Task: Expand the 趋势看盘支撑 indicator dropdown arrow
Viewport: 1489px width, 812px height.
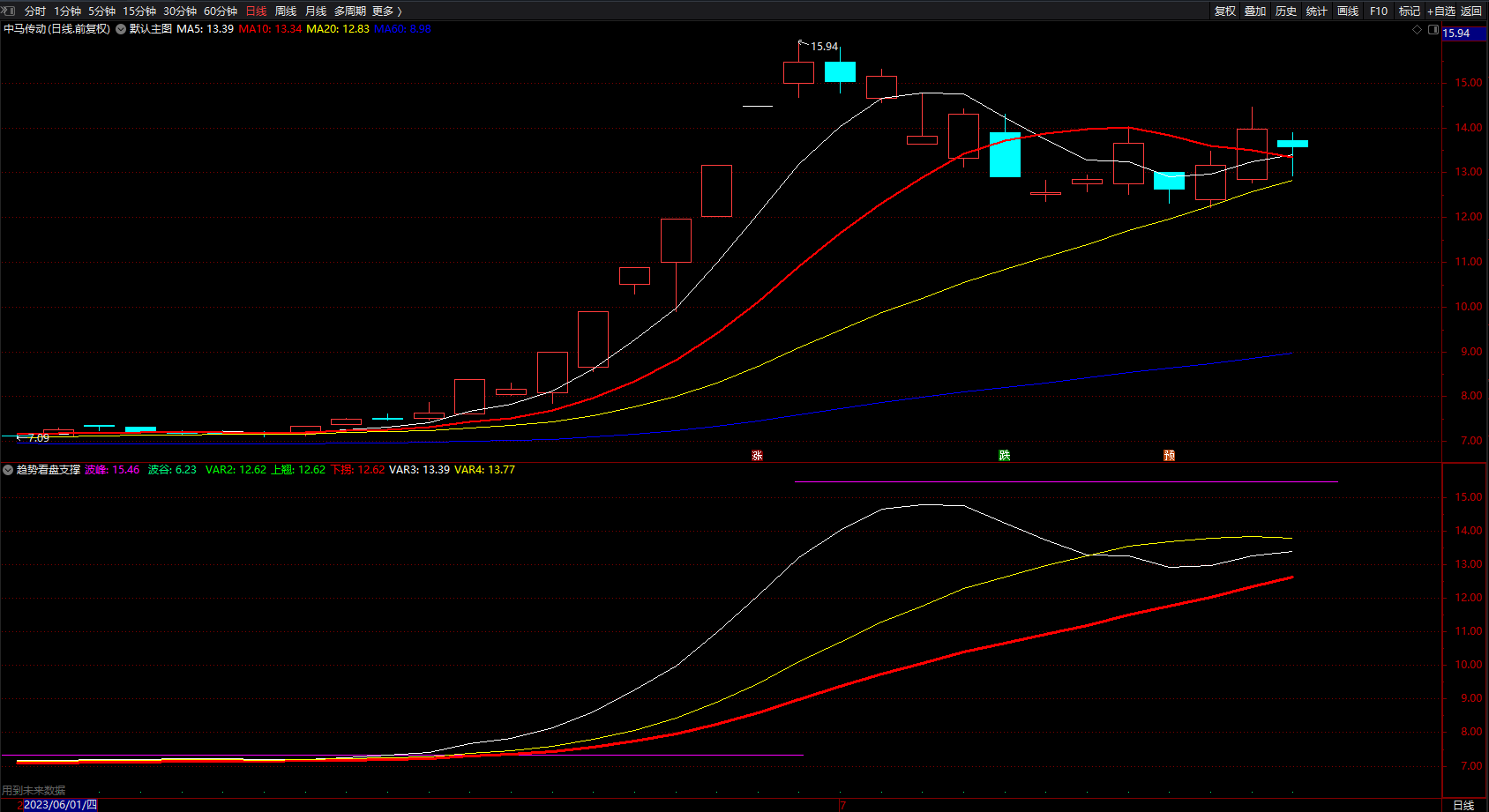Action: [x=8, y=470]
